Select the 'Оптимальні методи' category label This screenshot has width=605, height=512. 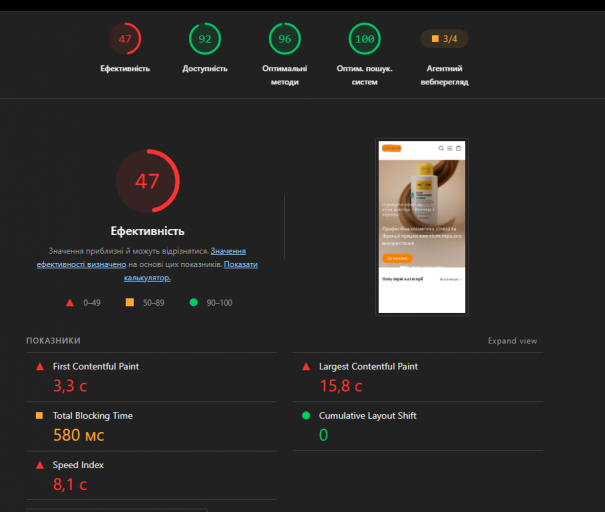click(285, 75)
